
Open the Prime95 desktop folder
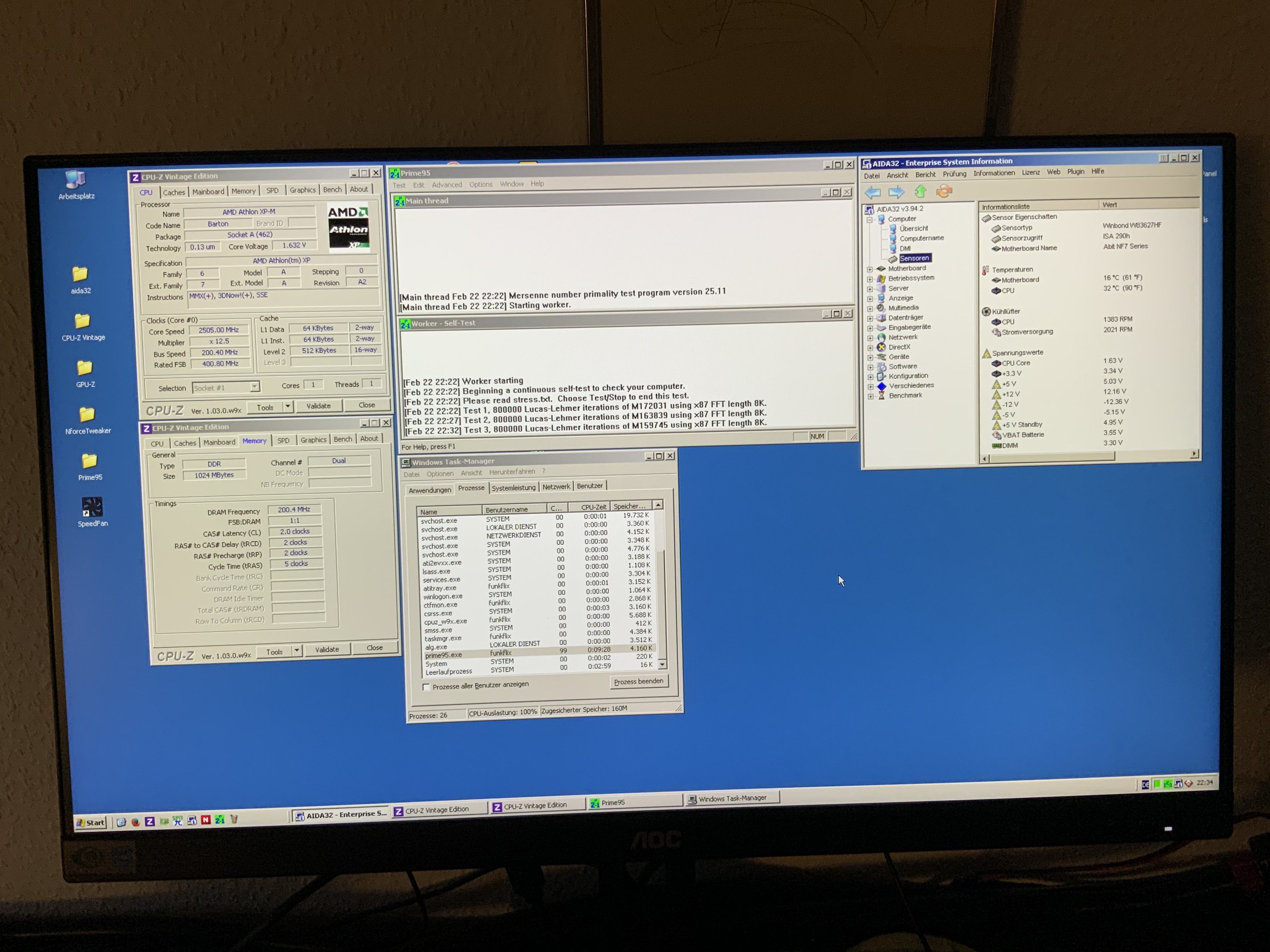[89, 467]
